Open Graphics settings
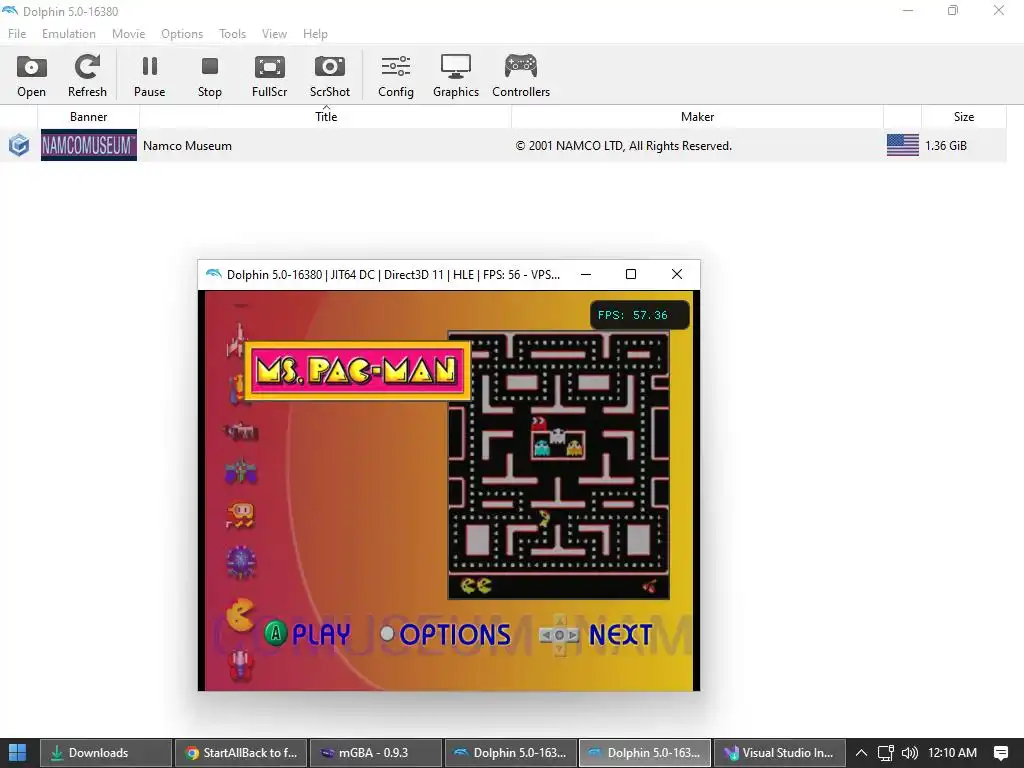This screenshot has height=768, width=1024. click(x=456, y=76)
